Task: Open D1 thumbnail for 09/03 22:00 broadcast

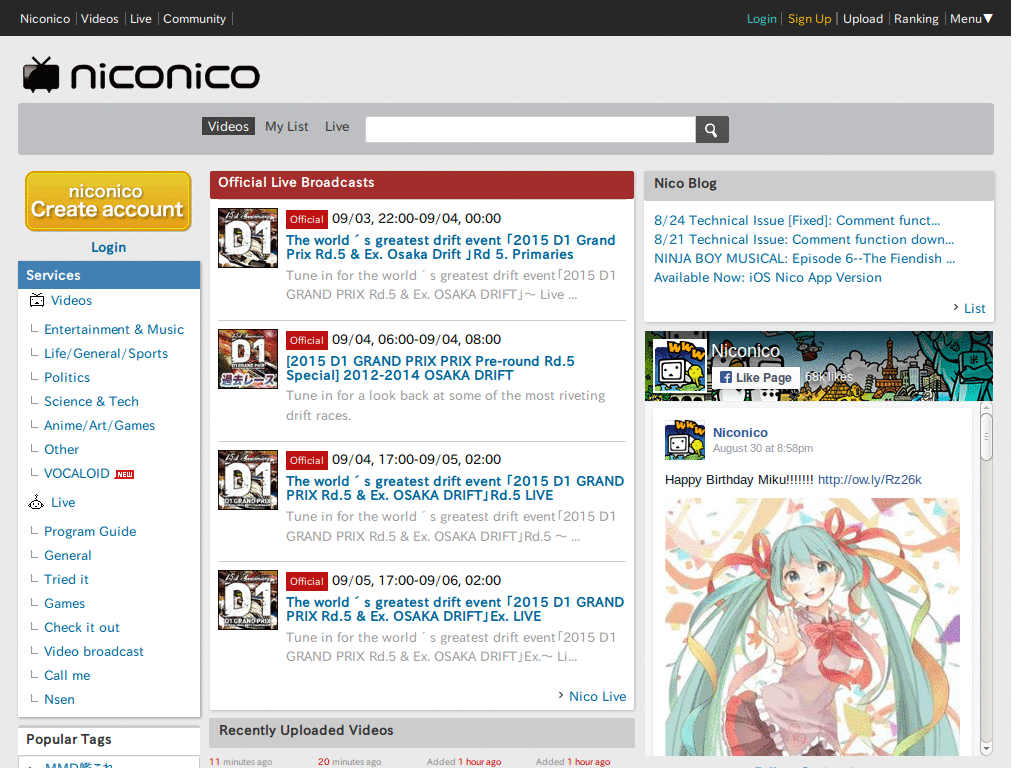Action: click(x=248, y=238)
